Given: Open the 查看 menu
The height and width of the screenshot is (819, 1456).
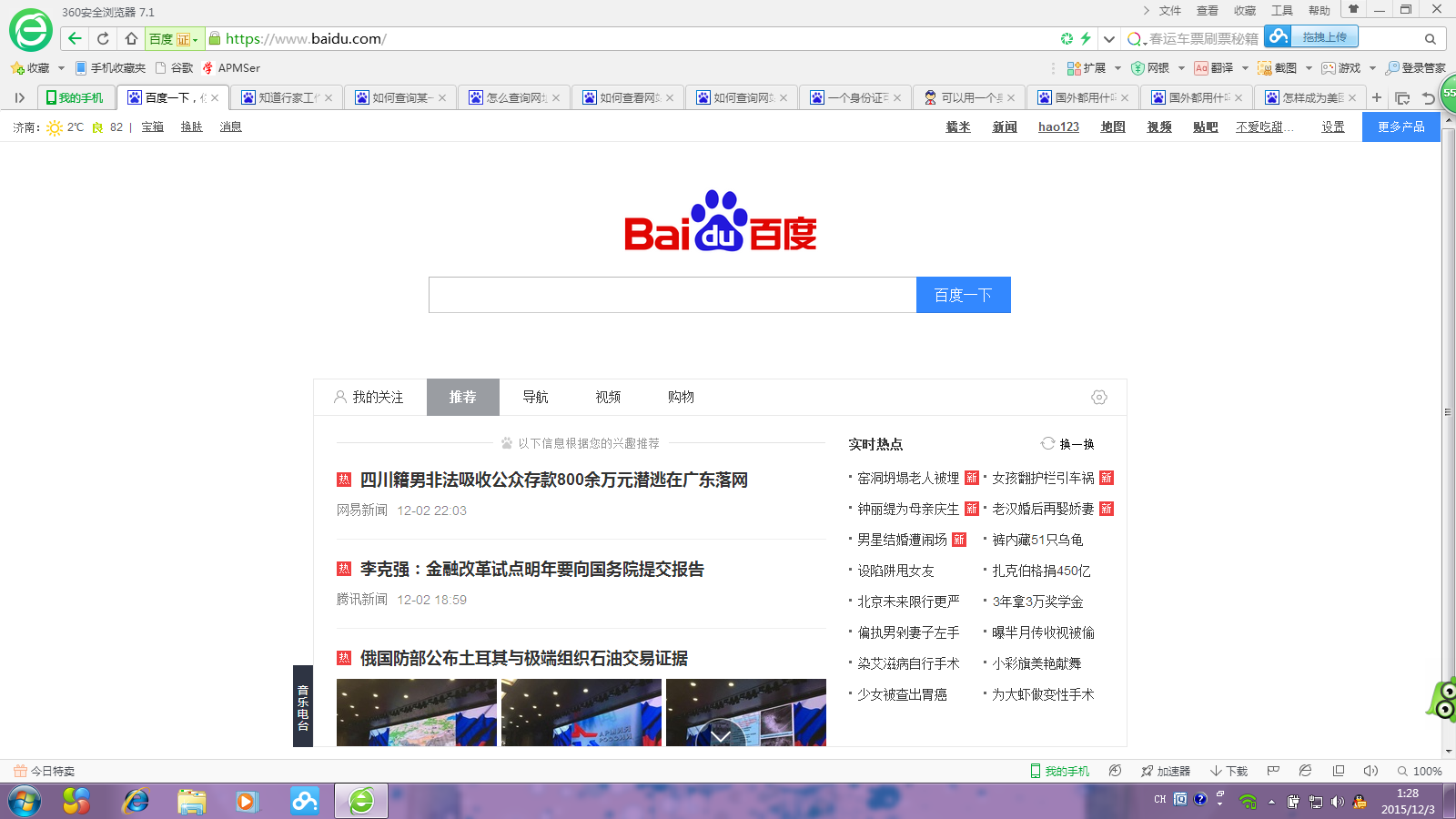Looking at the screenshot, I should (x=1207, y=11).
